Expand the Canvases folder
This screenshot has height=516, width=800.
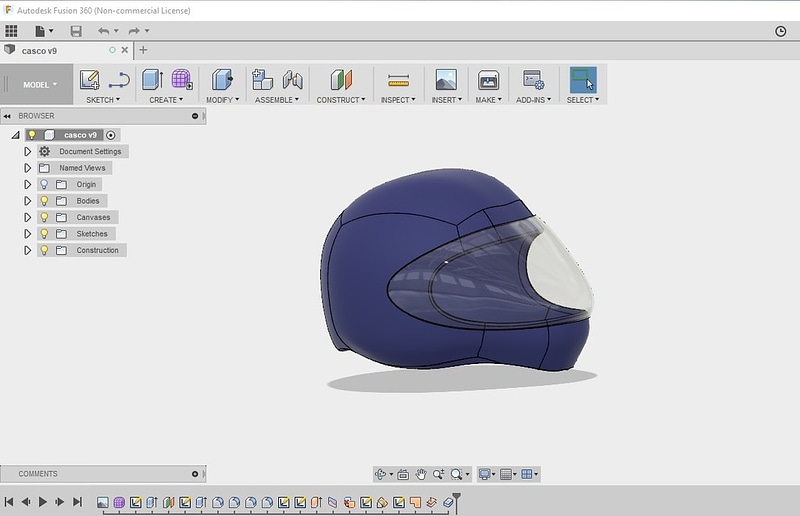(28, 217)
